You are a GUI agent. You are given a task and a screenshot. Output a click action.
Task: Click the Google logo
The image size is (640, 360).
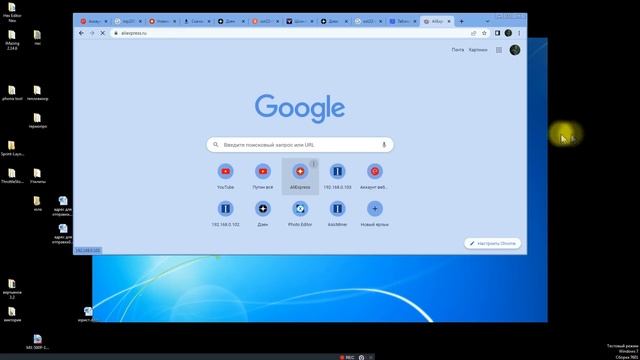pos(300,108)
